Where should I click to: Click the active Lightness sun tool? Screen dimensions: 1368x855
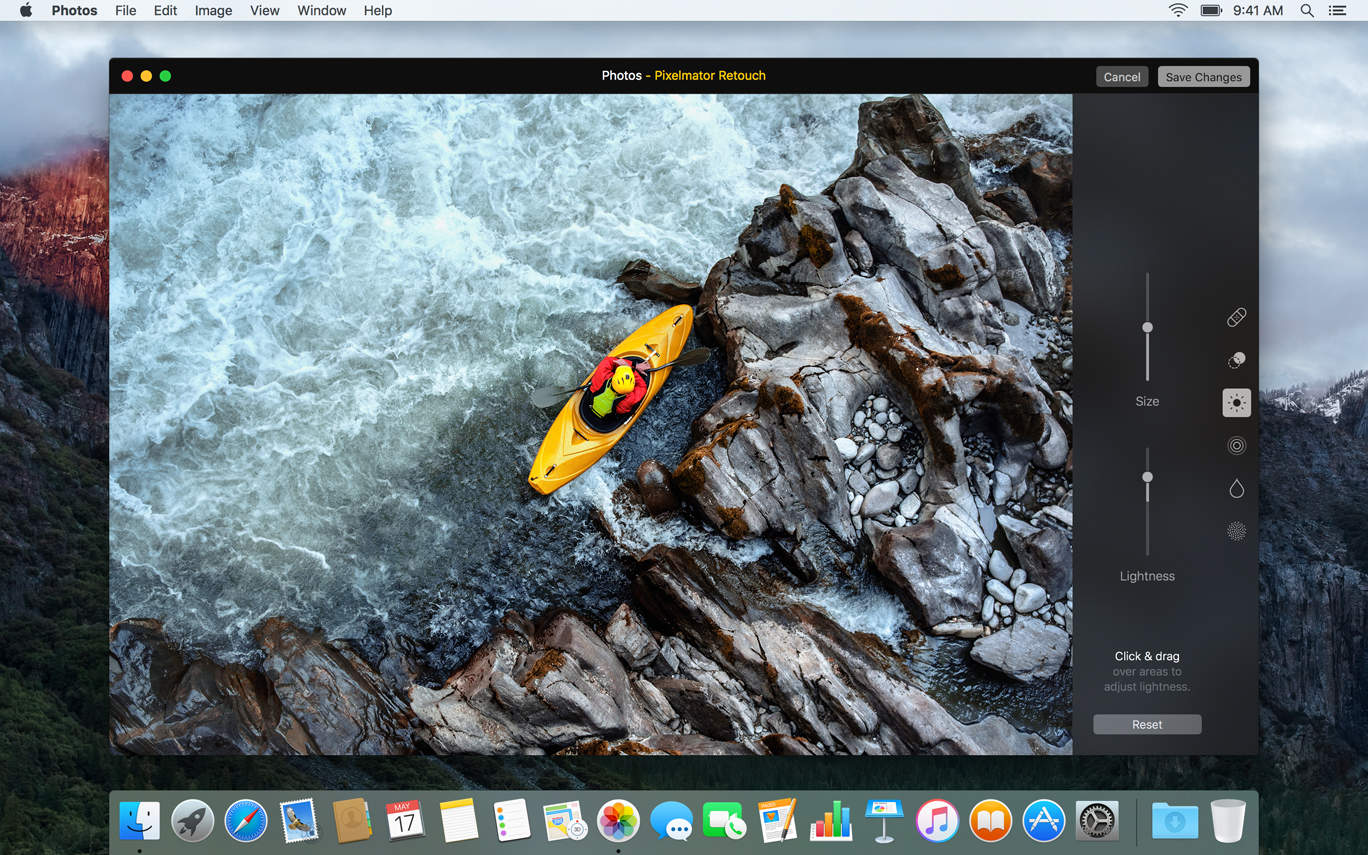click(x=1236, y=403)
